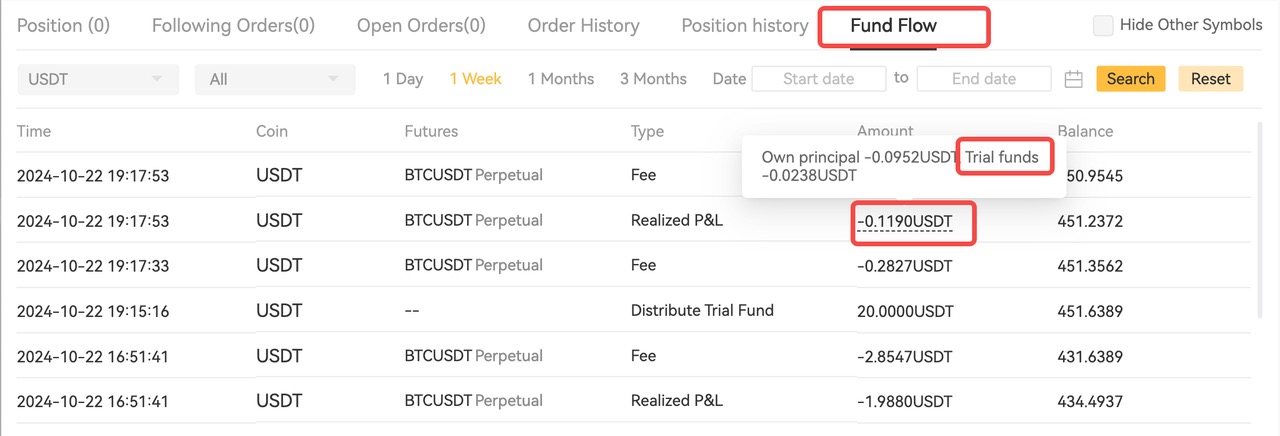Click the Start date input field

(x=818, y=79)
